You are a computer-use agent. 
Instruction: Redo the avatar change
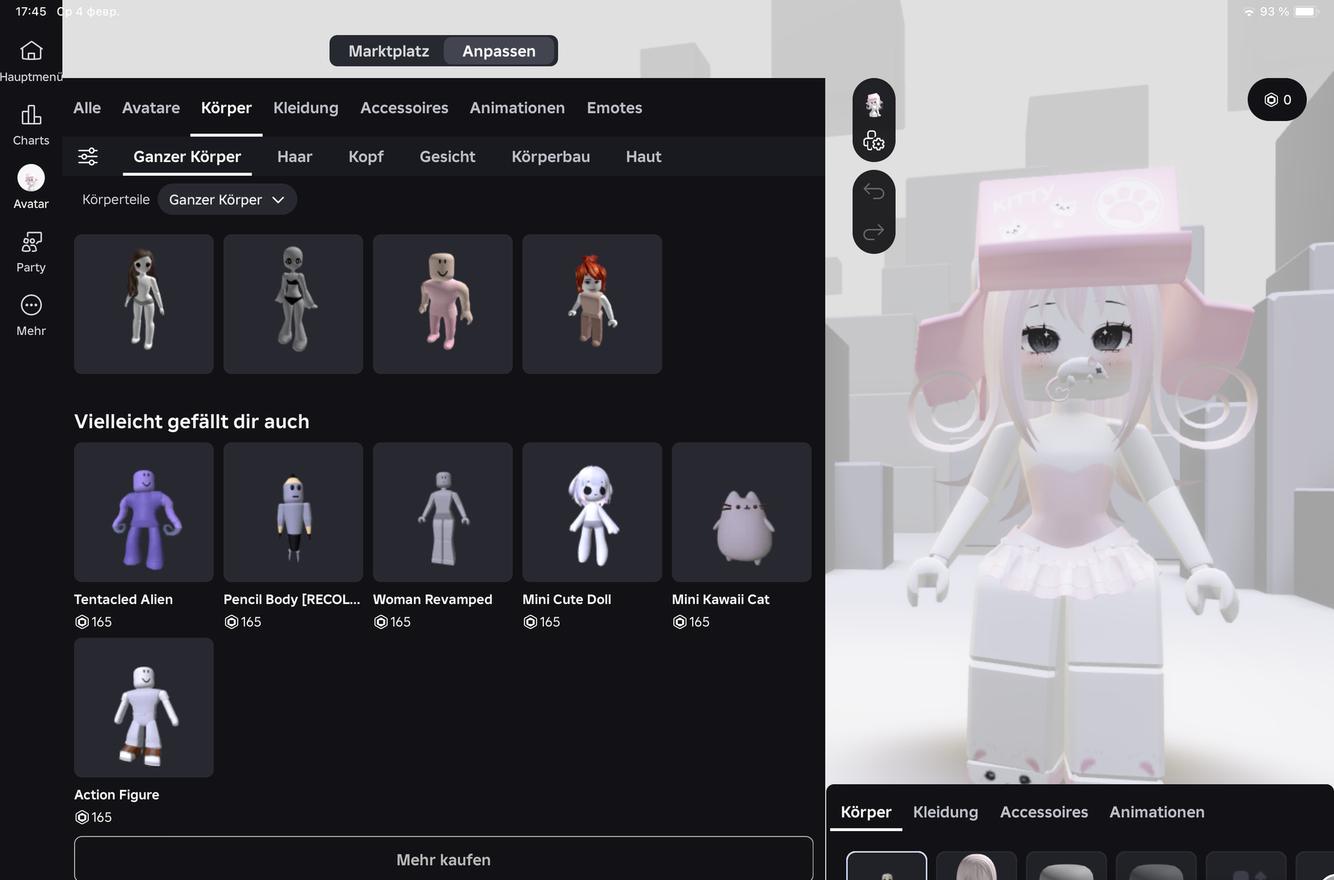873,232
